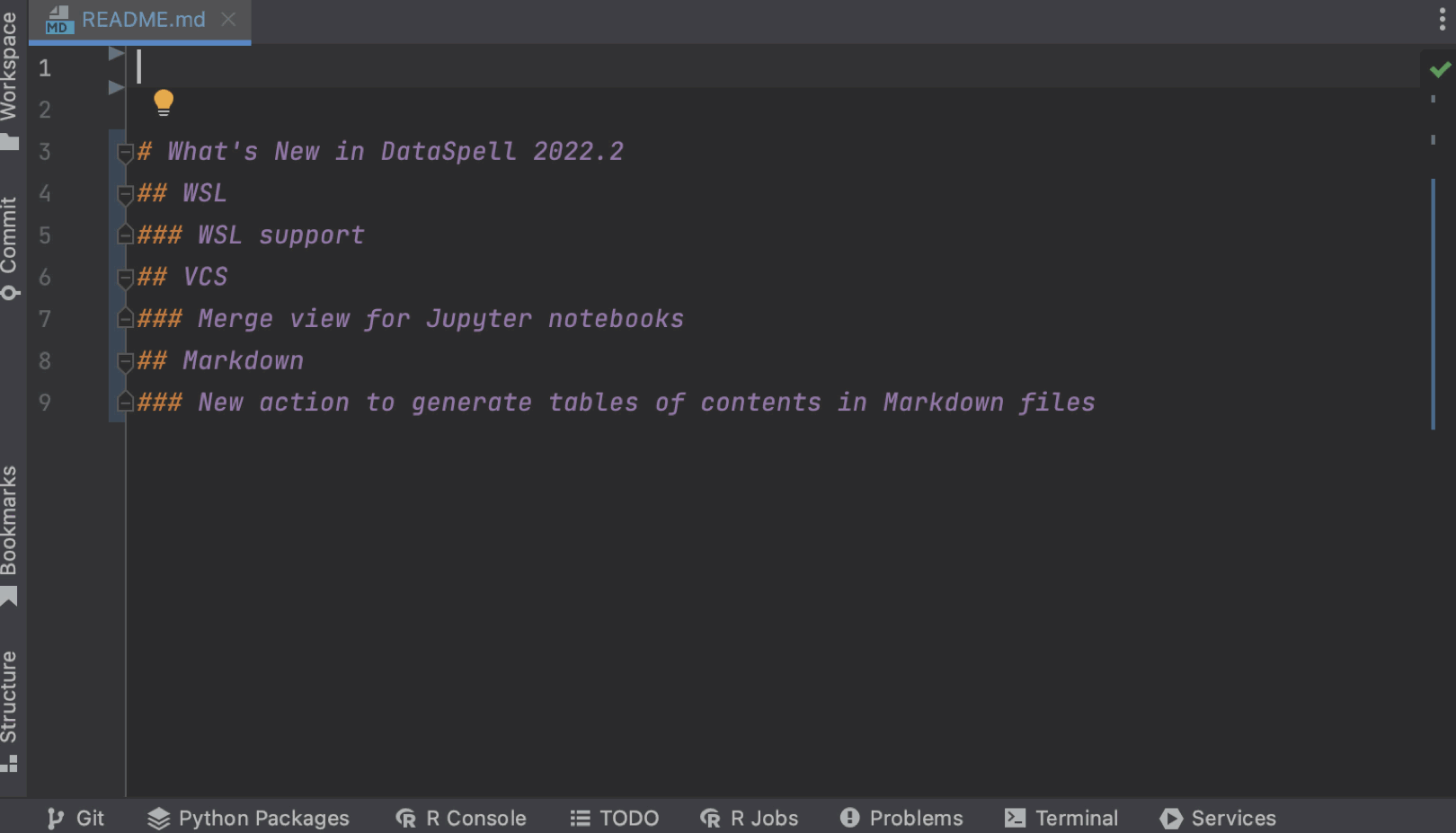The width and height of the screenshot is (1456, 833).
Task: Click the Workspace folder icon
Action: 10,142
